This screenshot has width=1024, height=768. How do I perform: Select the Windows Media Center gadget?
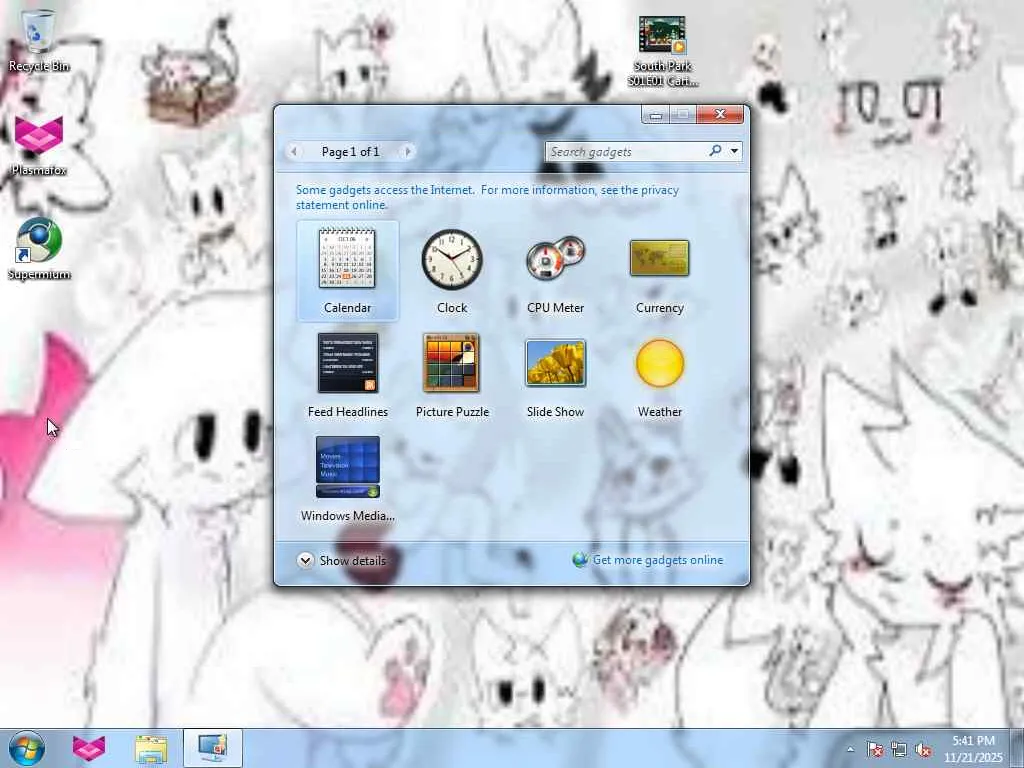[347, 479]
